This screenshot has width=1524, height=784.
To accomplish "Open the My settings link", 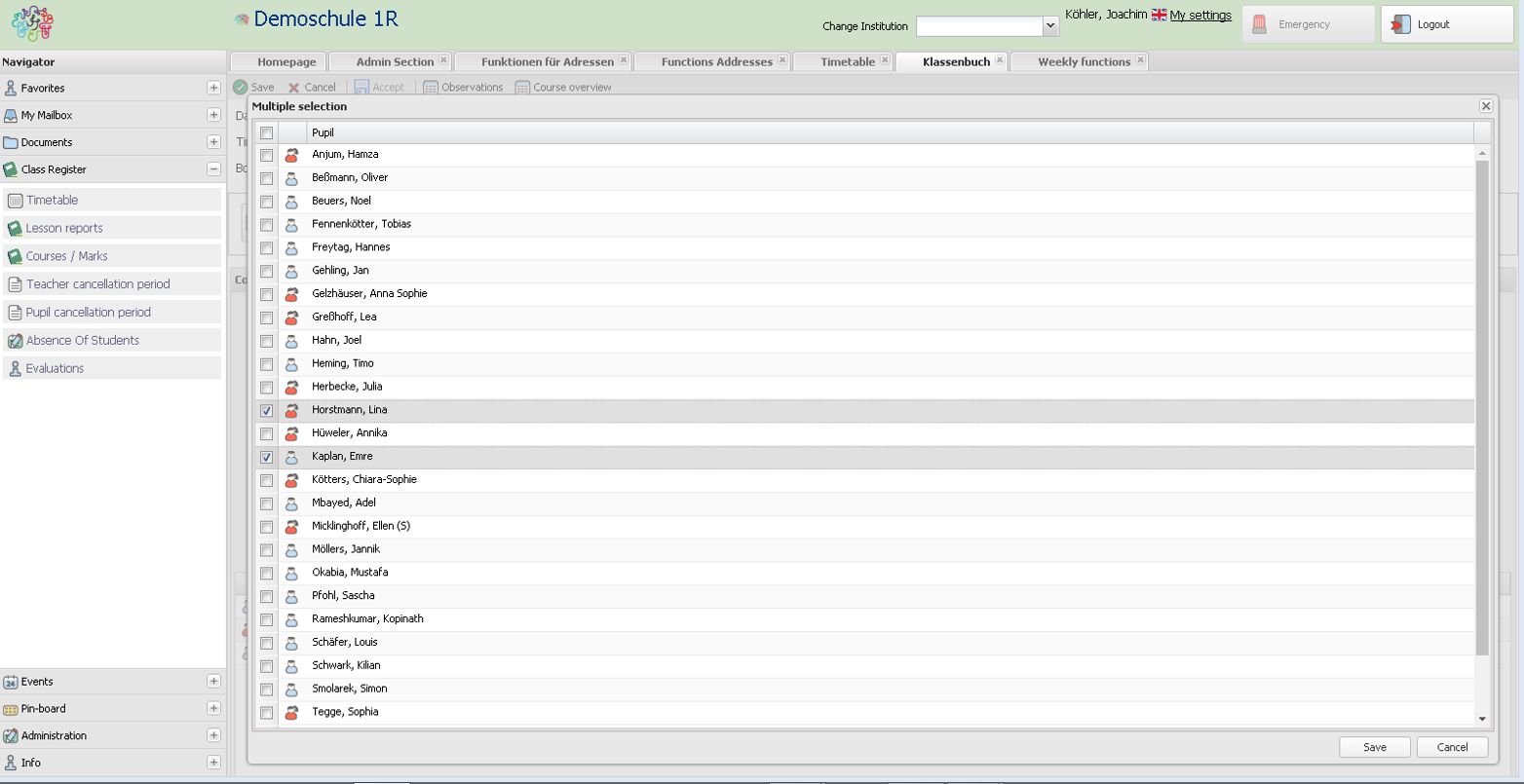I will pos(1200,16).
